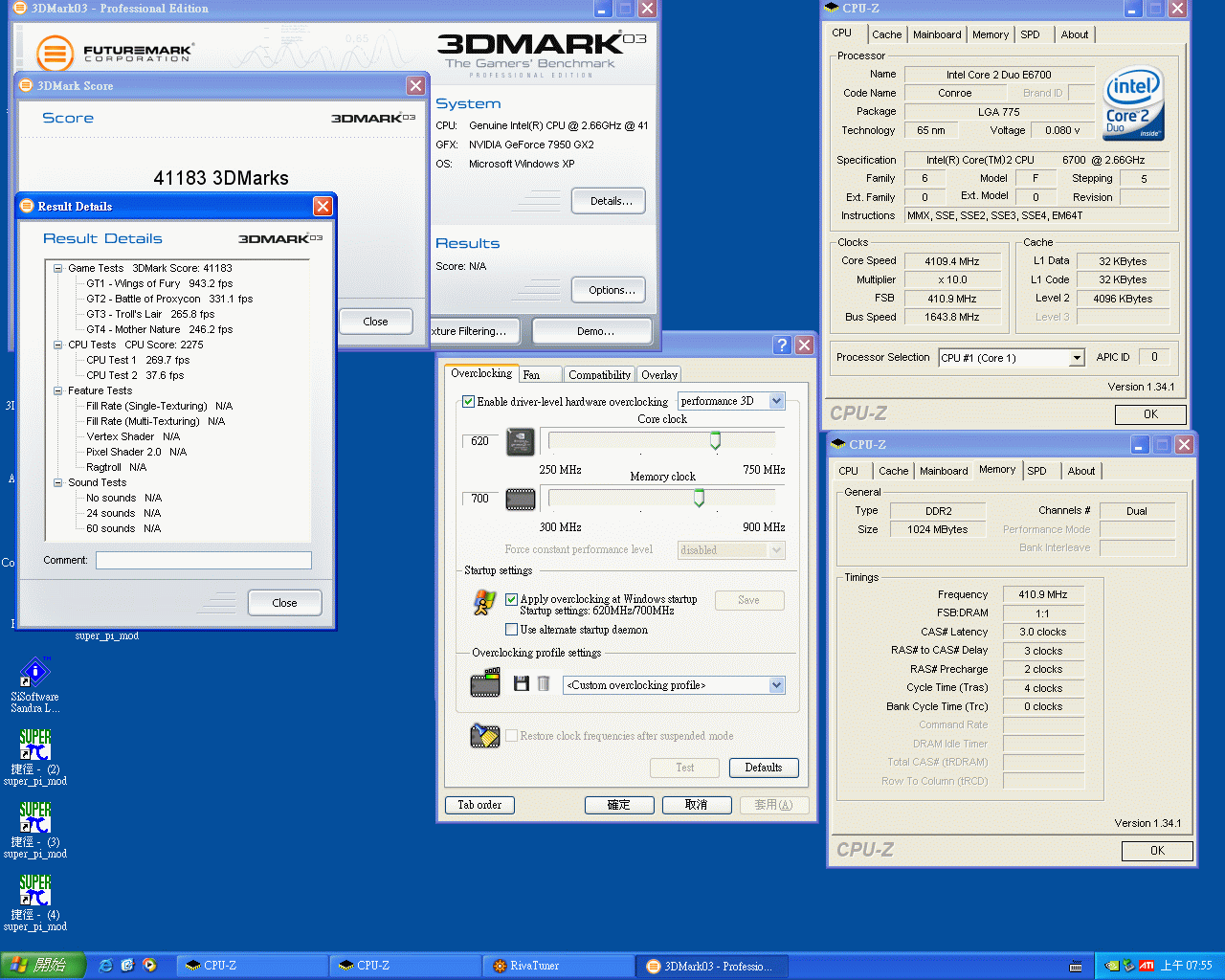The image size is (1225, 980).
Task: Collapse the Feature Tests tree node
Action: click(x=57, y=390)
